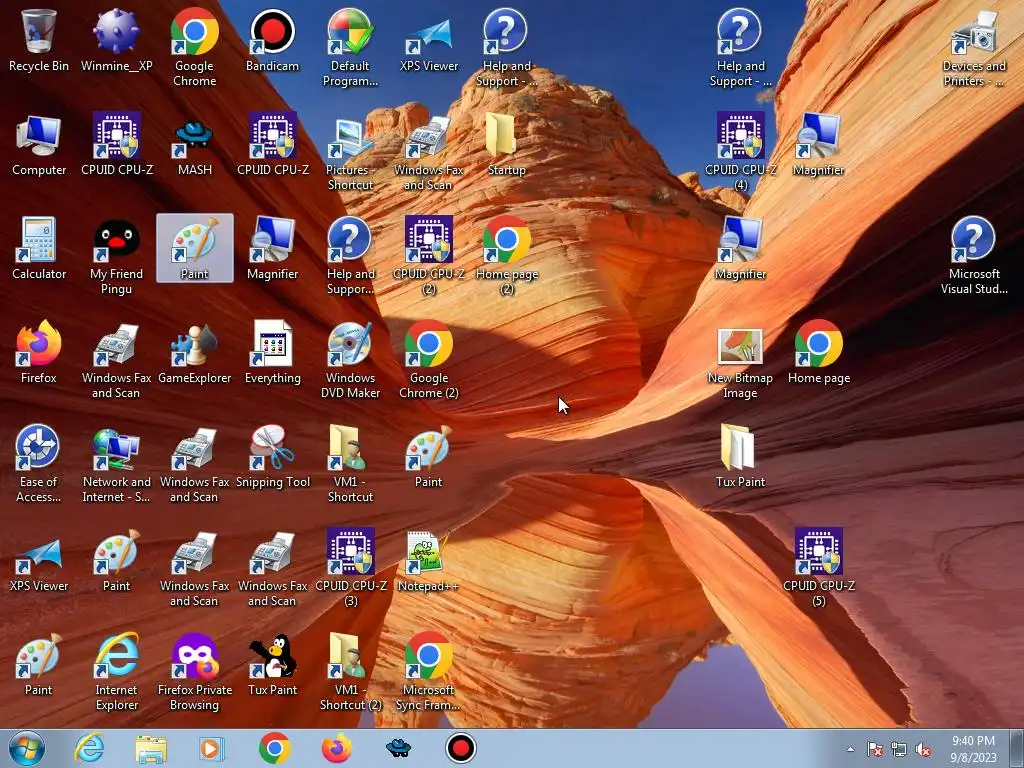Open the Windows Start menu orb

(27, 748)
